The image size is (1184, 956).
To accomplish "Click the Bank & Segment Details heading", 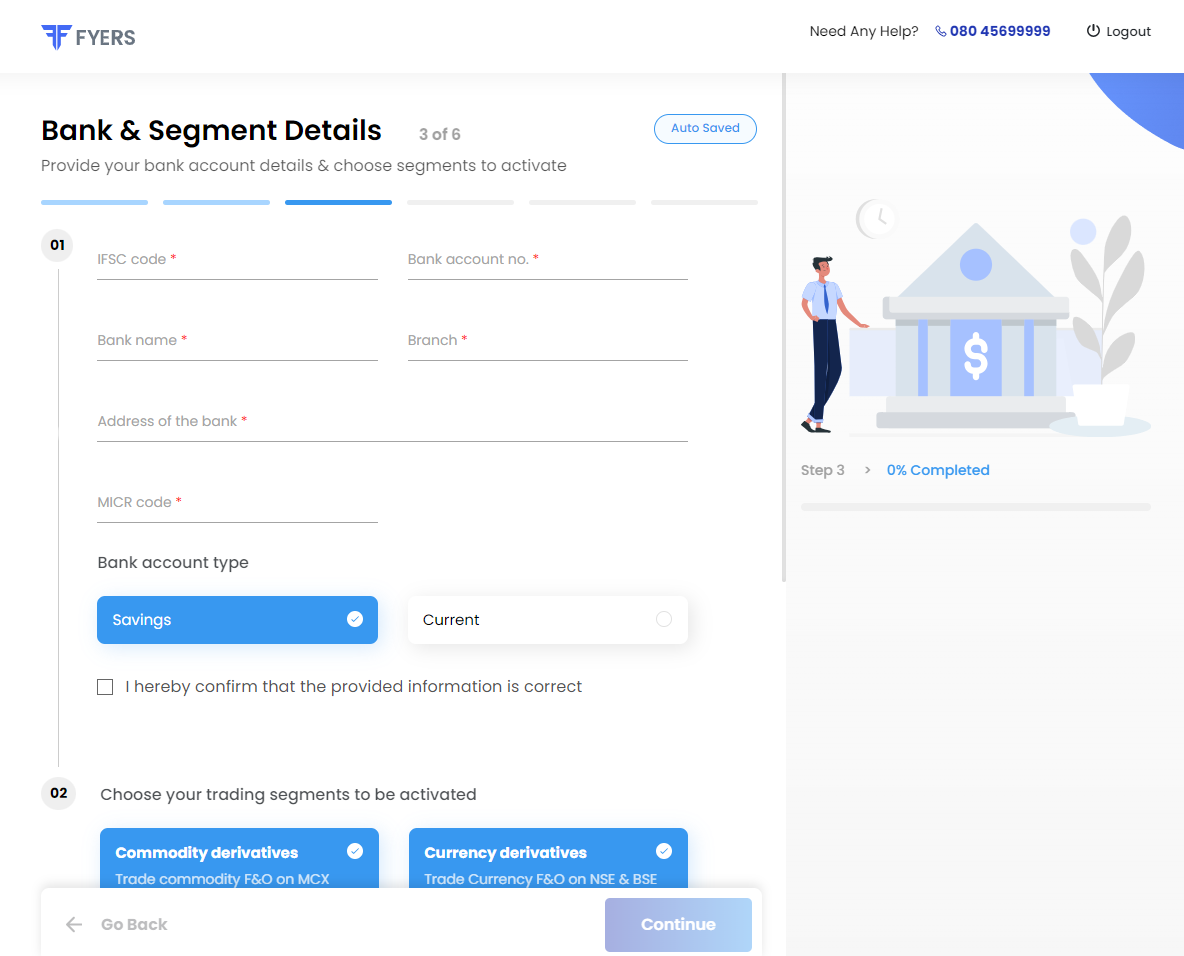I will [211, 131].
